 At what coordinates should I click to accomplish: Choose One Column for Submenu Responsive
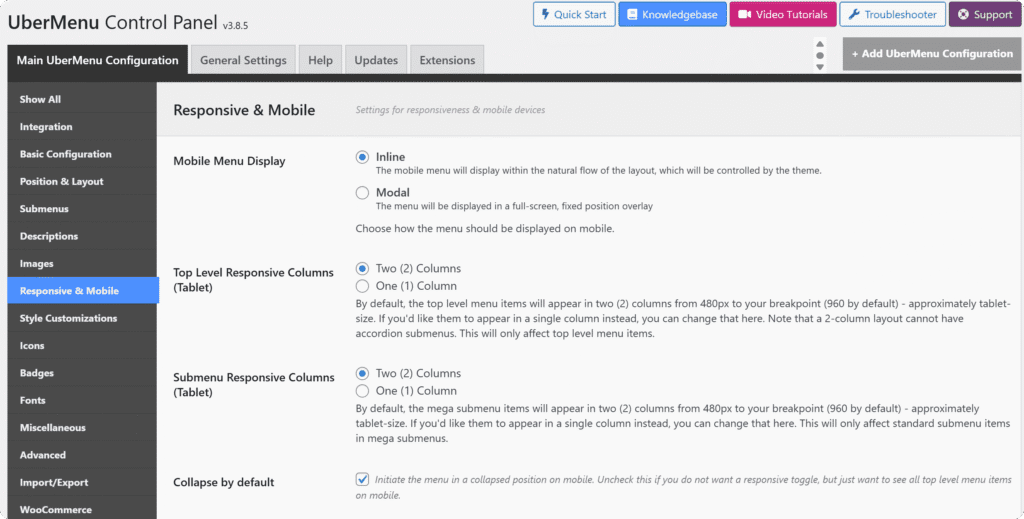(362, 391)
